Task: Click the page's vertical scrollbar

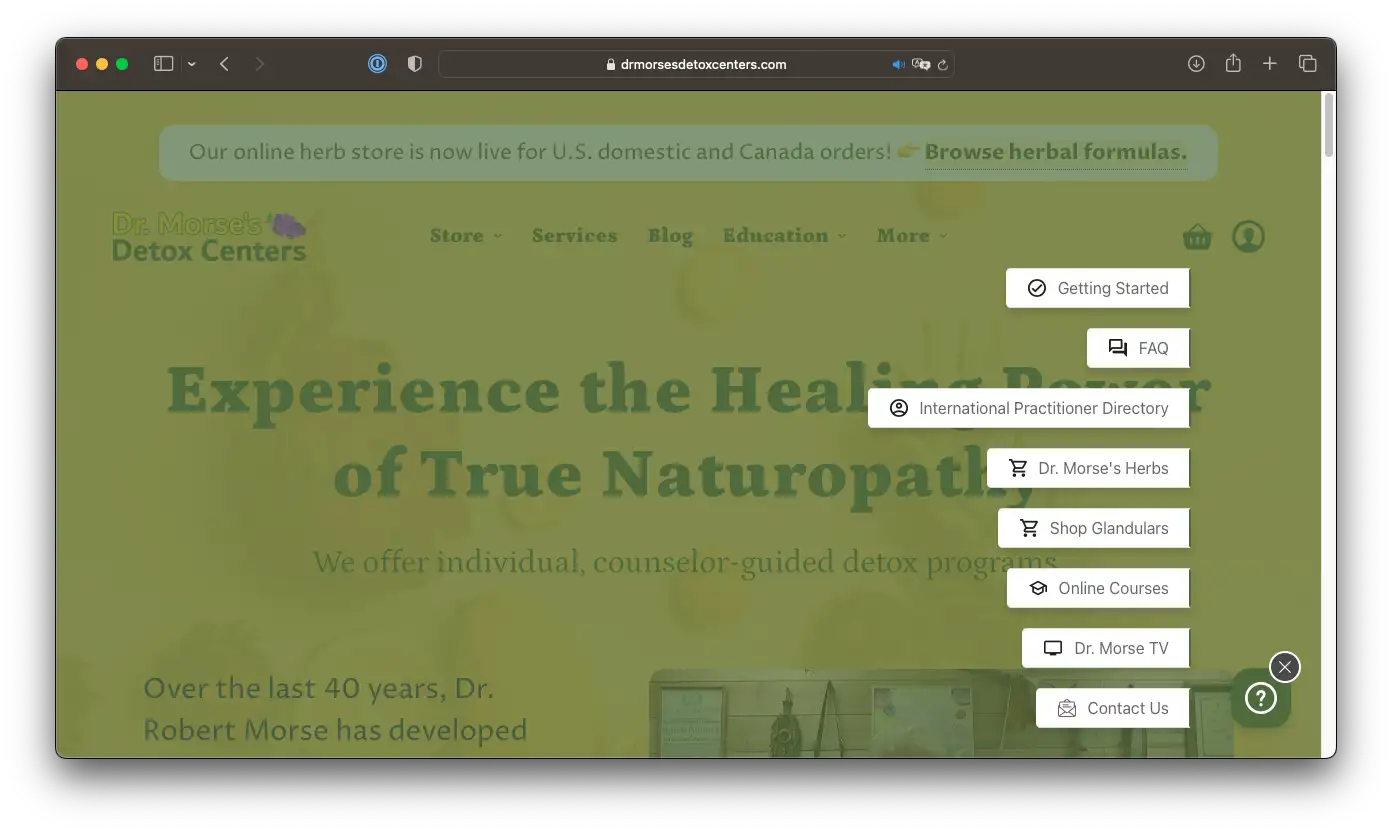Action: [1328, 125]
